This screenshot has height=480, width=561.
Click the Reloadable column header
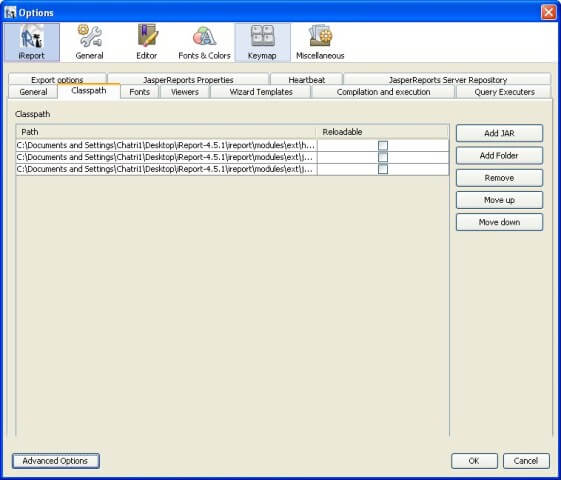382,132
